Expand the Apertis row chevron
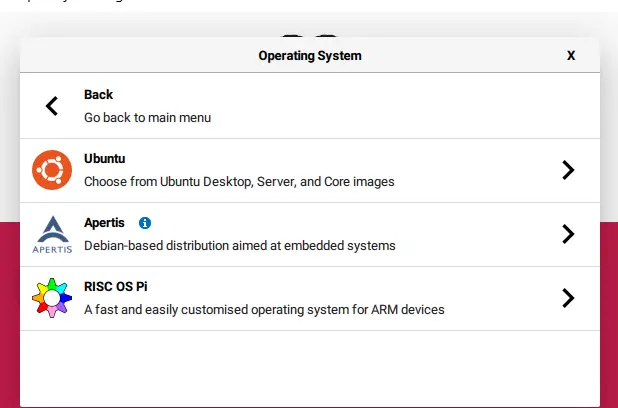The height and width of the screenshot is (408, 618). tap(568, 234)
